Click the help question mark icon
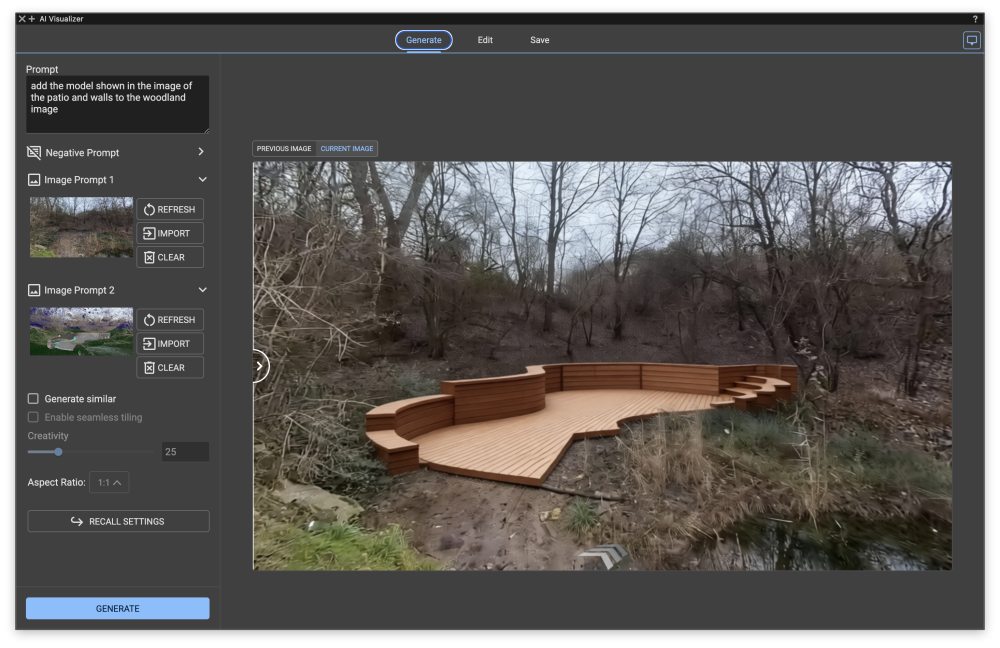Screen dimensions: 1000x648 tap(975, 19)
